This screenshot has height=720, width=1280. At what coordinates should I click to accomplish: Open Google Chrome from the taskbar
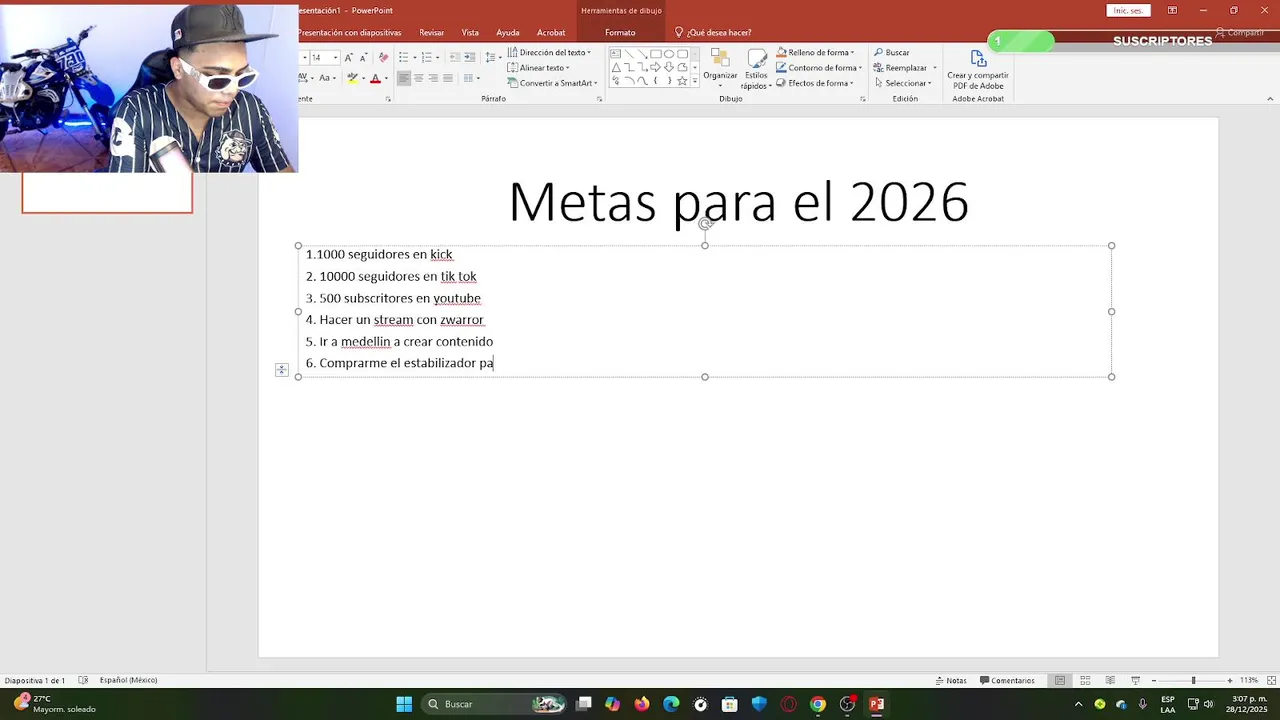818,704
